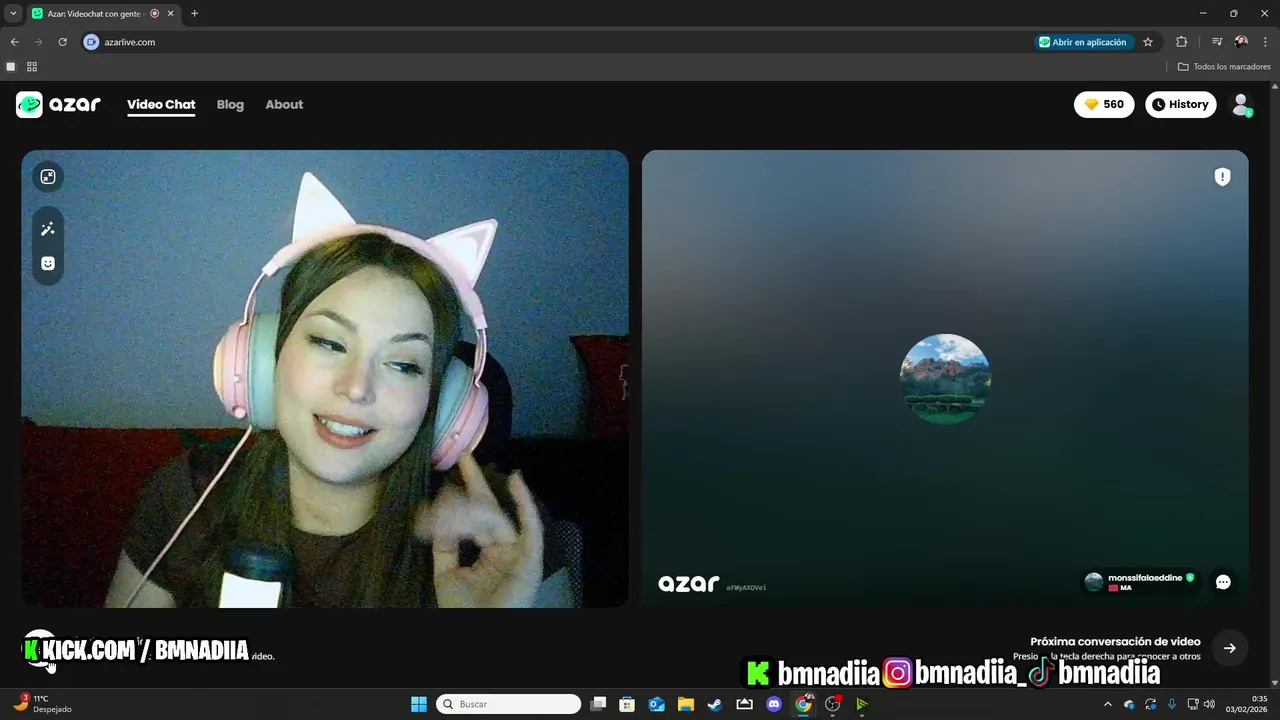Open Steam from the taskbar
The image size is (1280, 720).
click(x=715, y=704)
